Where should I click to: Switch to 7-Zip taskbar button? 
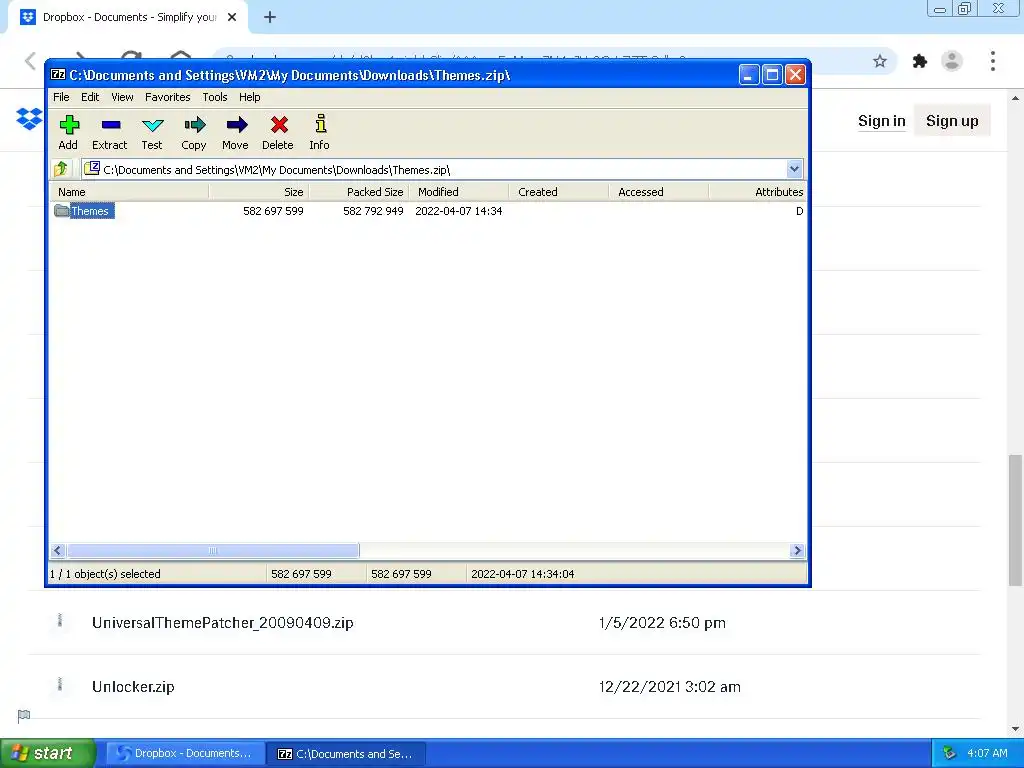coord(347,754)
